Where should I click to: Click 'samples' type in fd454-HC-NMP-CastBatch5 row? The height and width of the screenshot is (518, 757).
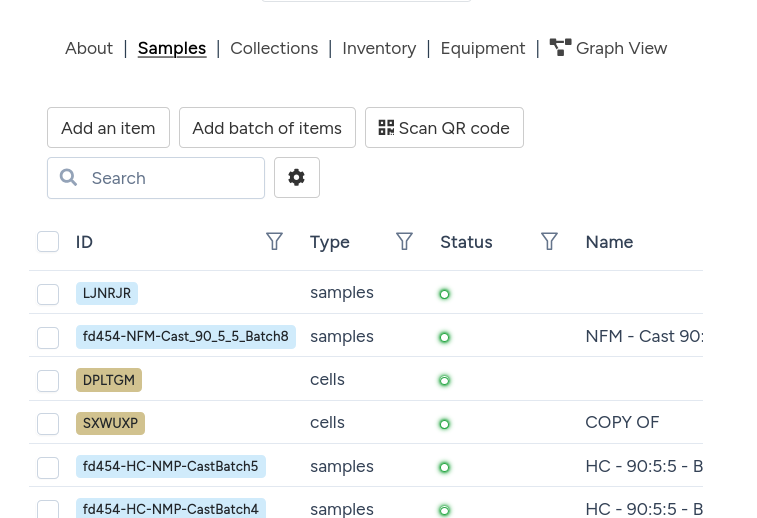tap(342, 466)
